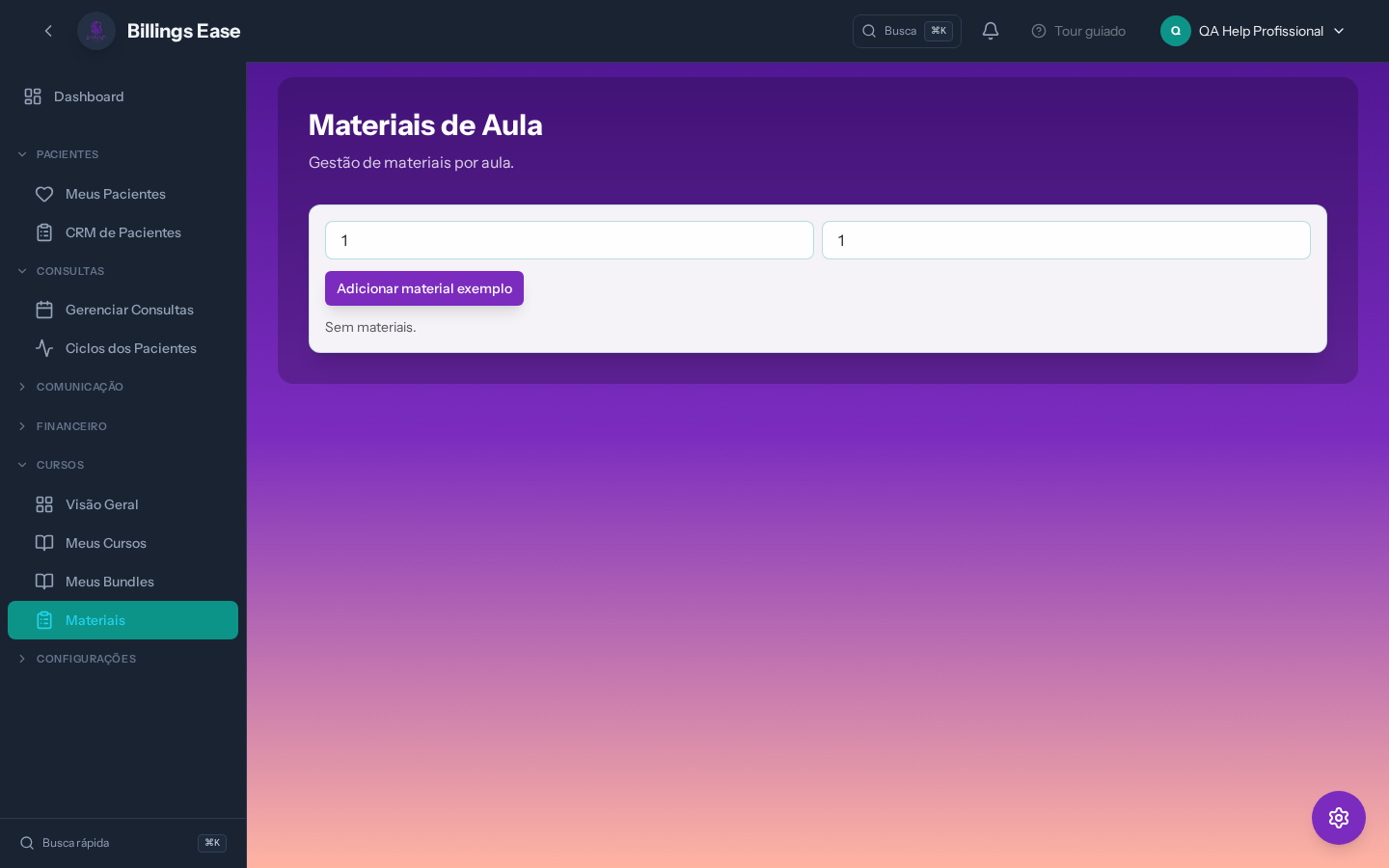Go to Visão Geral under Cursos
This screenshot has width=1389, height=868.
(101, 504)
